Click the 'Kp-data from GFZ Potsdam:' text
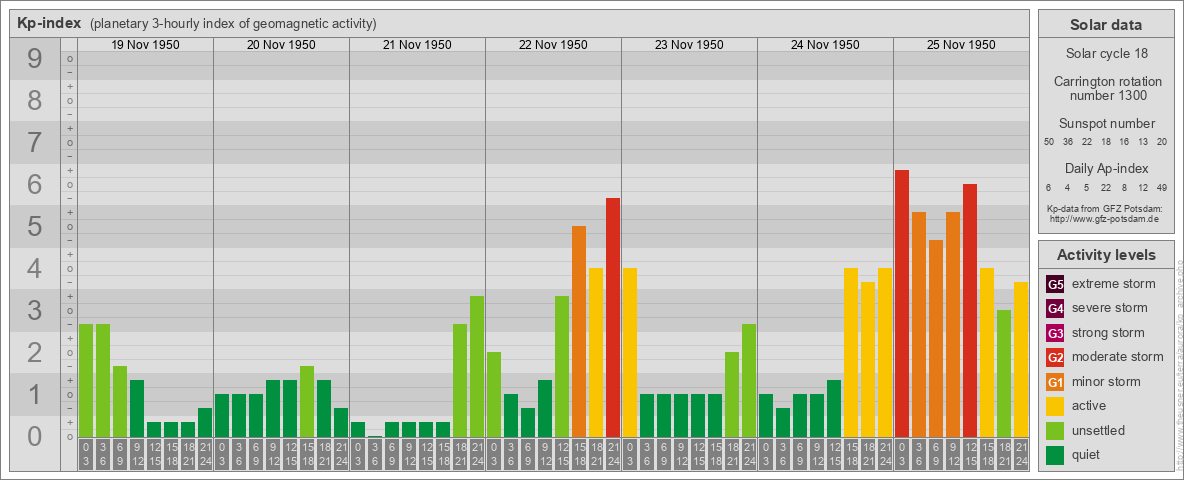This screenshot has width=1184, height=480. [1105, 209]
